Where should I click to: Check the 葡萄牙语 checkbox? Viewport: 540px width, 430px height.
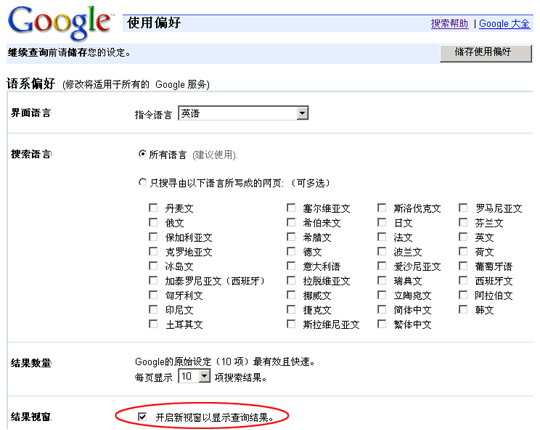463,265
